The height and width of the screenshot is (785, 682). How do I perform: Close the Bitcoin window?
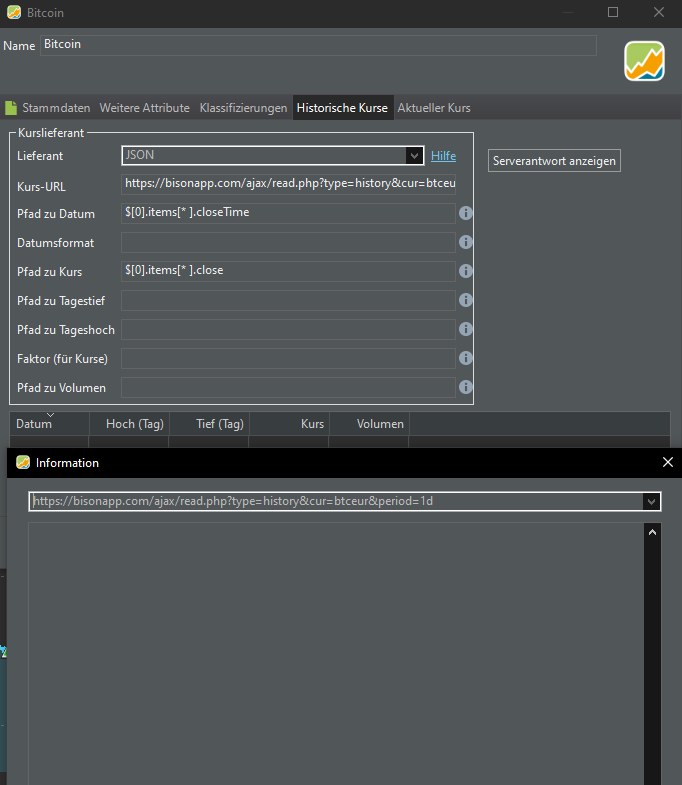(x=659, y=13)
